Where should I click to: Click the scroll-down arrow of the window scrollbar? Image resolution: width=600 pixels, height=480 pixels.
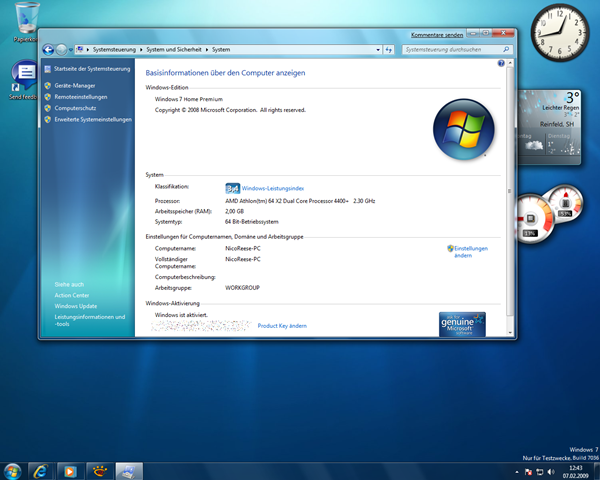[x=510, y=333]
